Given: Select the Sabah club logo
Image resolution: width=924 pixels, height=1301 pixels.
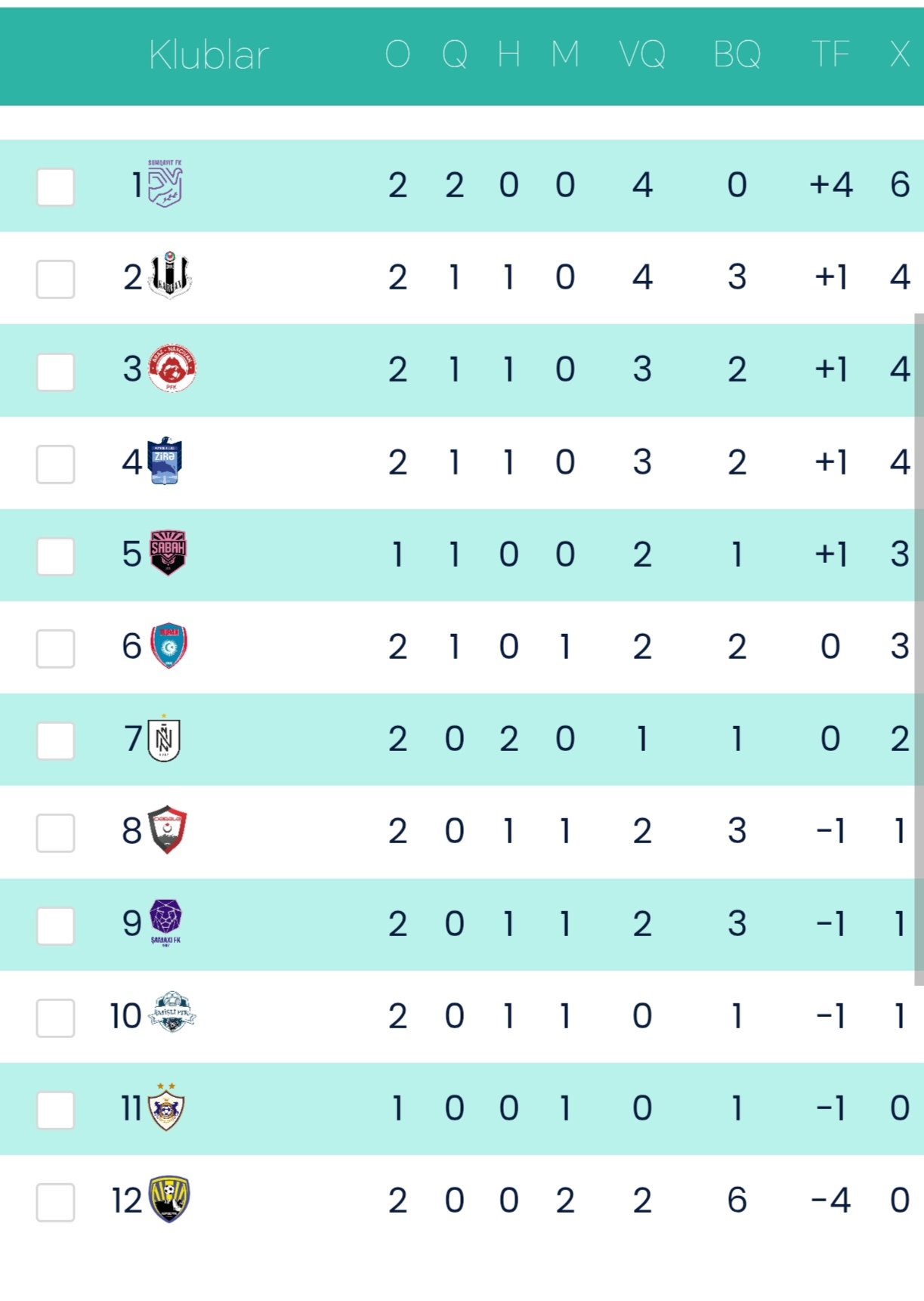Looking at the screenshot, I should pos(168,552).
